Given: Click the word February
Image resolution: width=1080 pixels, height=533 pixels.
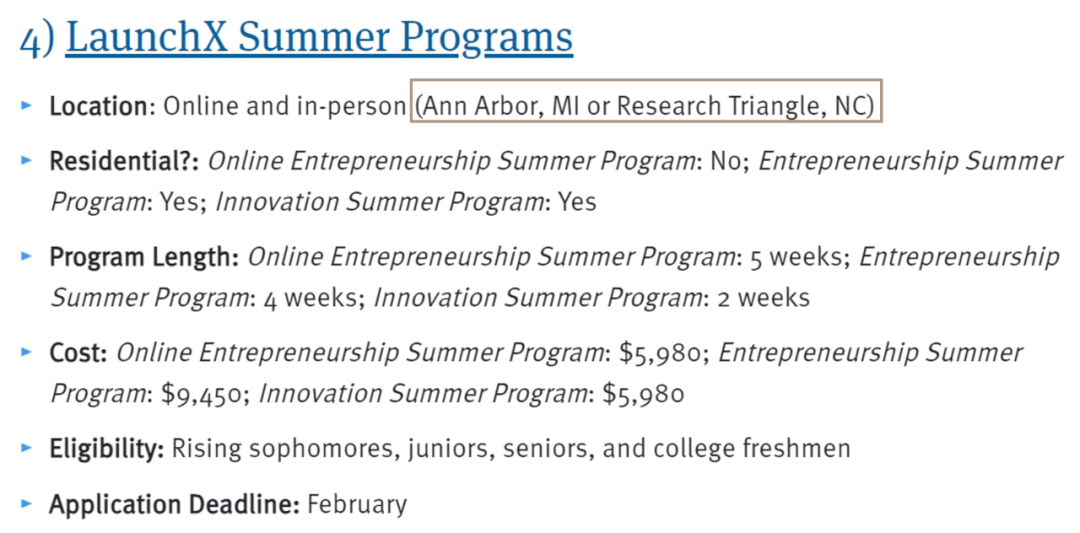Looking at the screenshot, I should click(x=357, y=505).
